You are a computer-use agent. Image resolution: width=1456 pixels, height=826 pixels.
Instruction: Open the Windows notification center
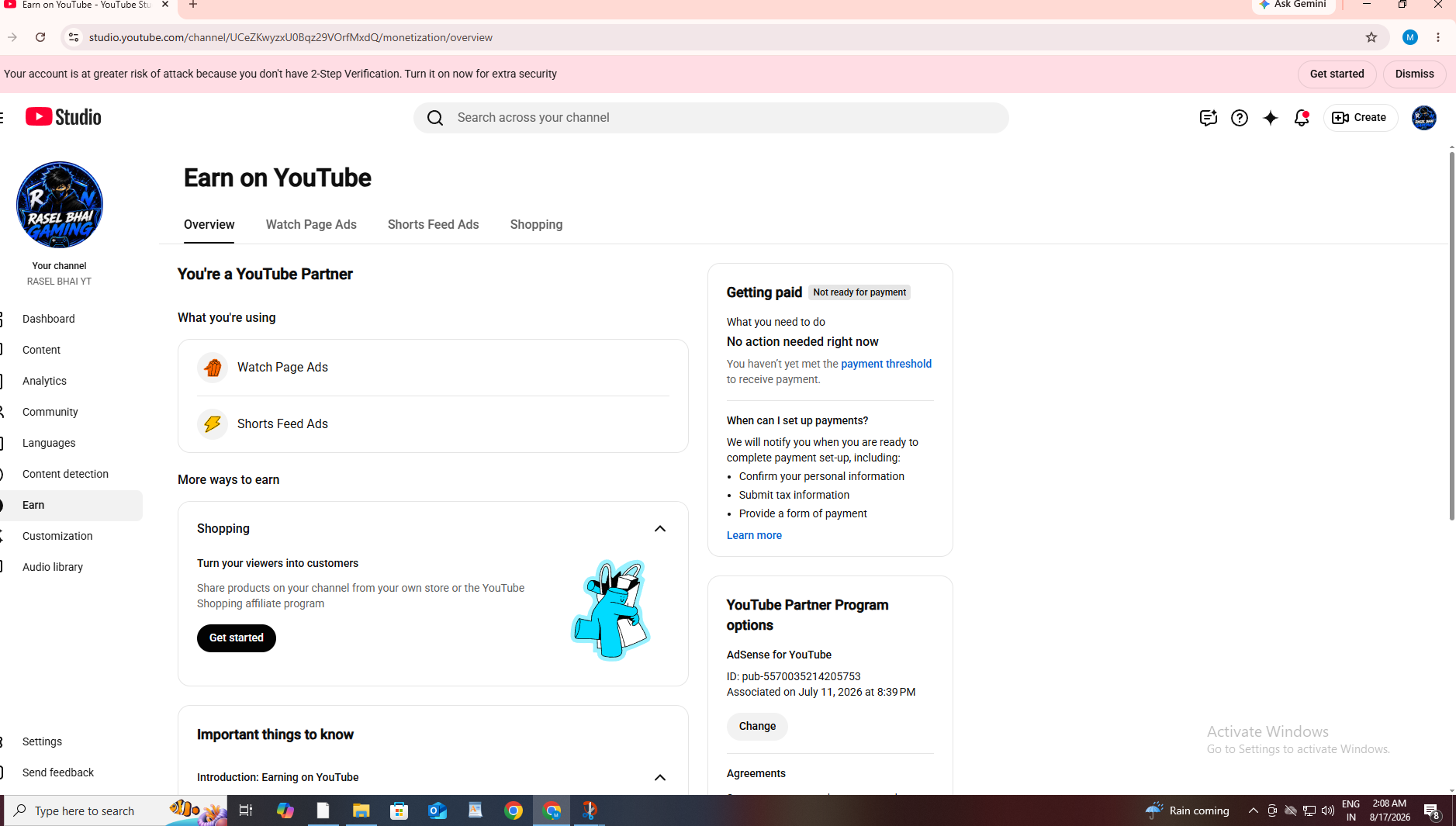[1432, 811]
